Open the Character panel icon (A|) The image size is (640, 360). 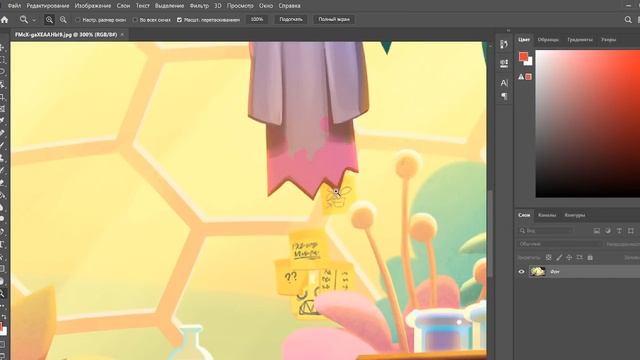pyautogui.click(x=504, y=83)
